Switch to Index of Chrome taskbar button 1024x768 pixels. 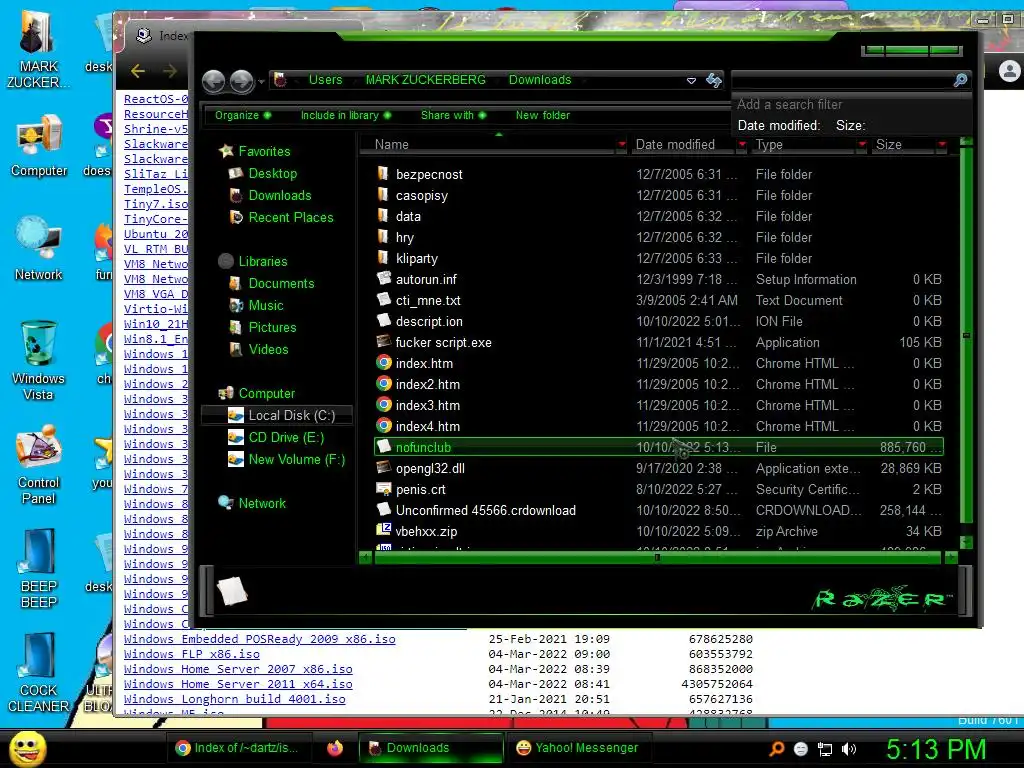click(238, 748)
